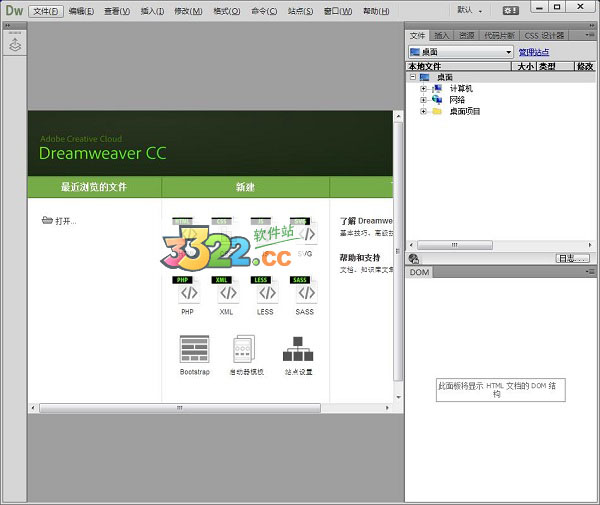Image resolution: width=600 pixels, height=505 pixels.
Task: Switch to the 文件 panel tab
Action: coord(417,36)
